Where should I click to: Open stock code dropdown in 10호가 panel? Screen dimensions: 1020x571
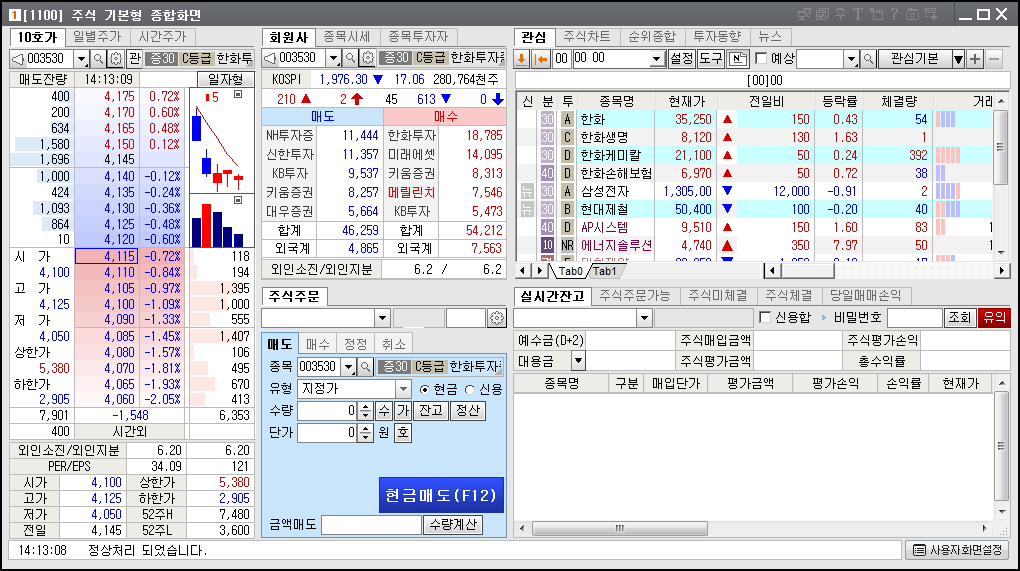[x=81, y=59]
